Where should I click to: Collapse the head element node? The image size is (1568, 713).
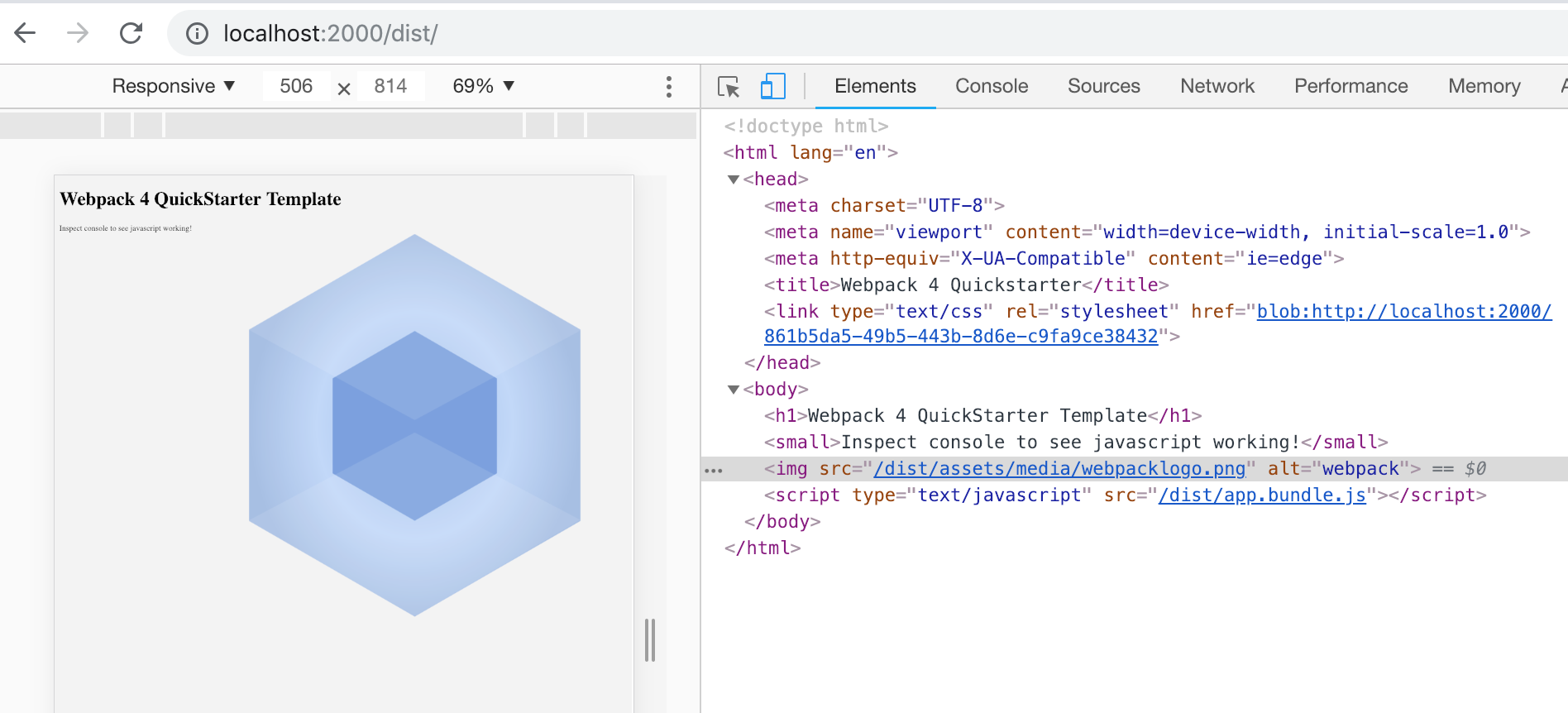[x=733, y=179]
